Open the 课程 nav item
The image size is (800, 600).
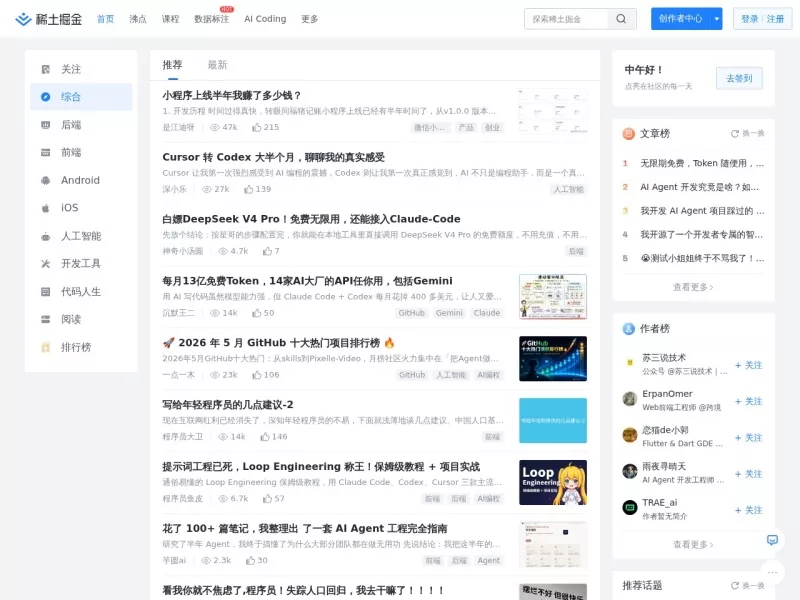pos(170,19)
